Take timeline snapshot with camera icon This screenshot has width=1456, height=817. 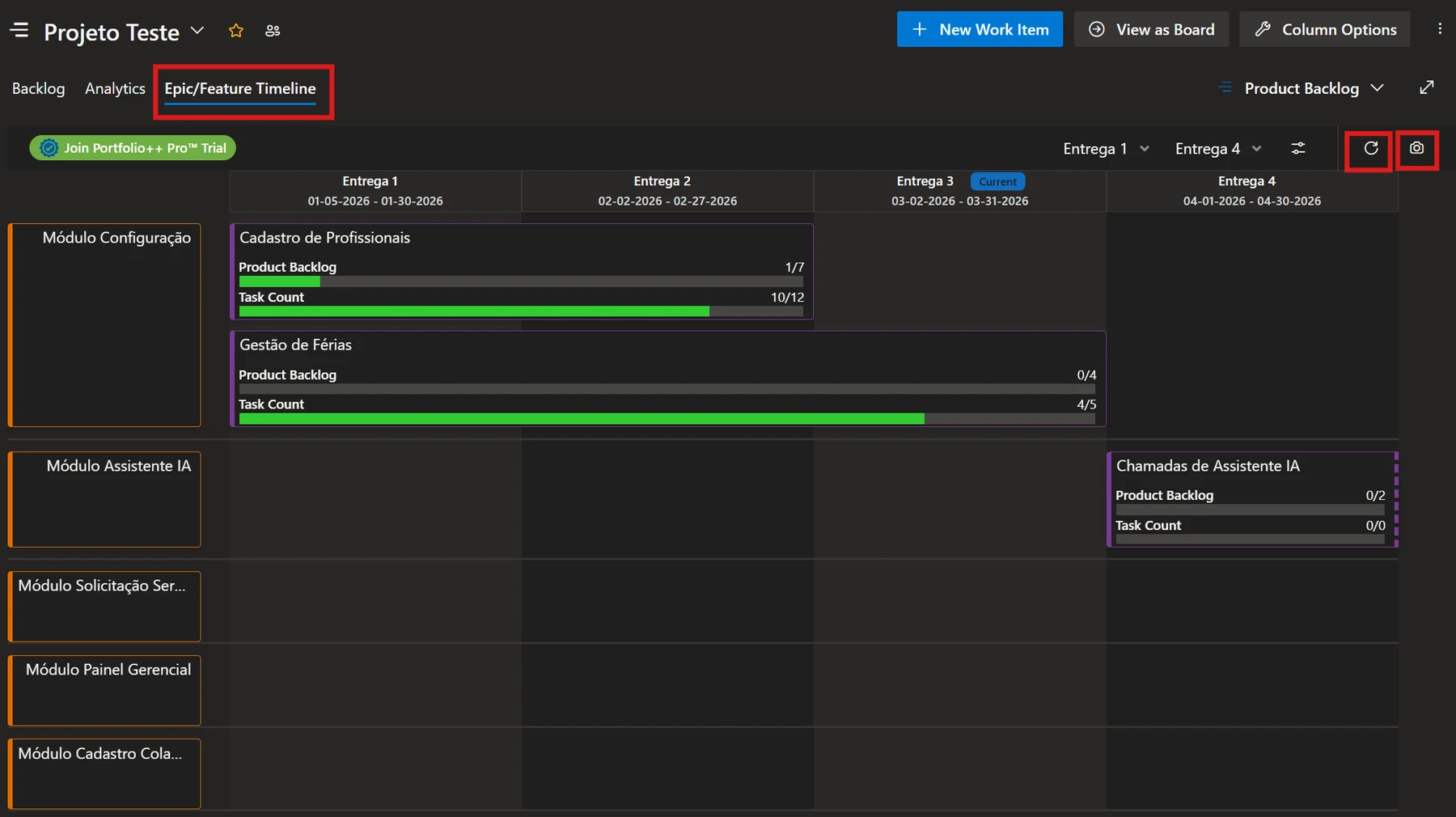point(1416,148)
